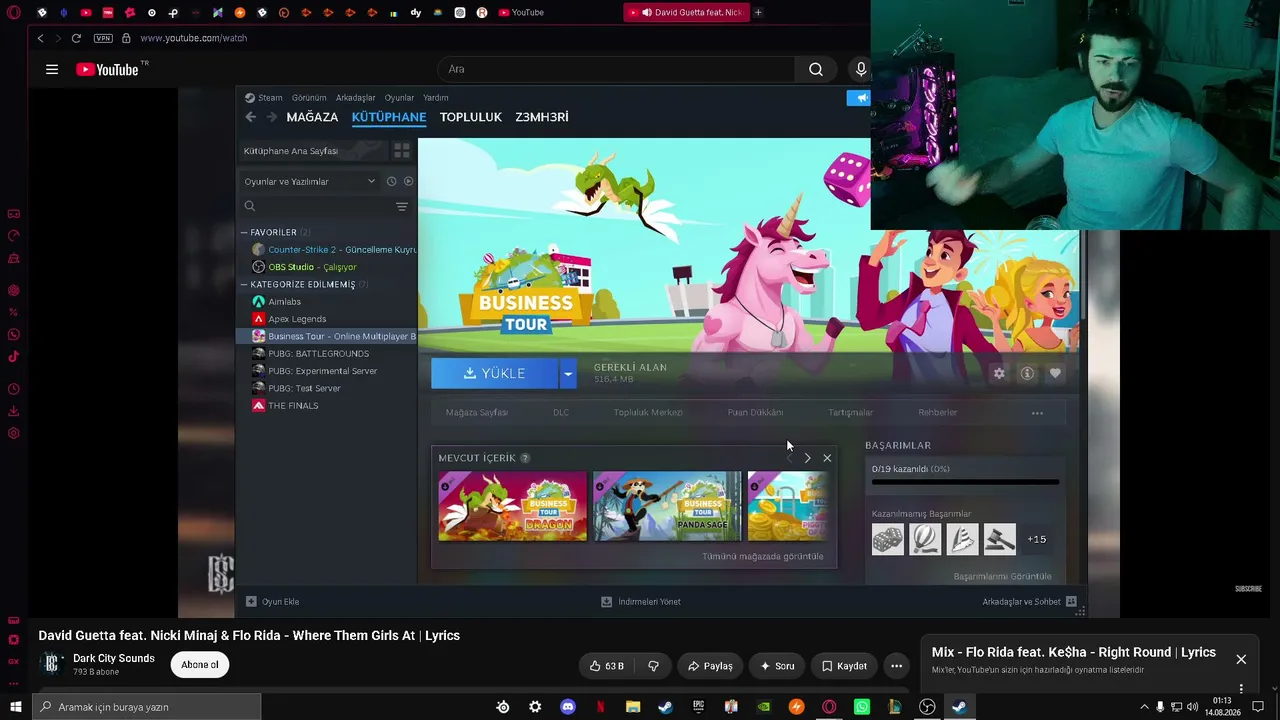Open Mağaza Sayfası link for Business Tour
This screenshot has width=1280, height=720.
(x=477, y=412)
